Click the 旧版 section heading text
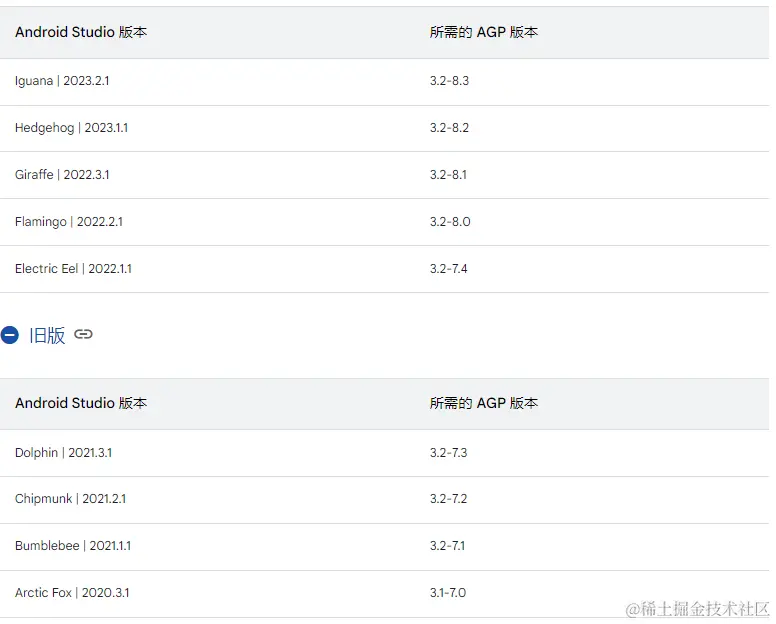 pos(47,335)
